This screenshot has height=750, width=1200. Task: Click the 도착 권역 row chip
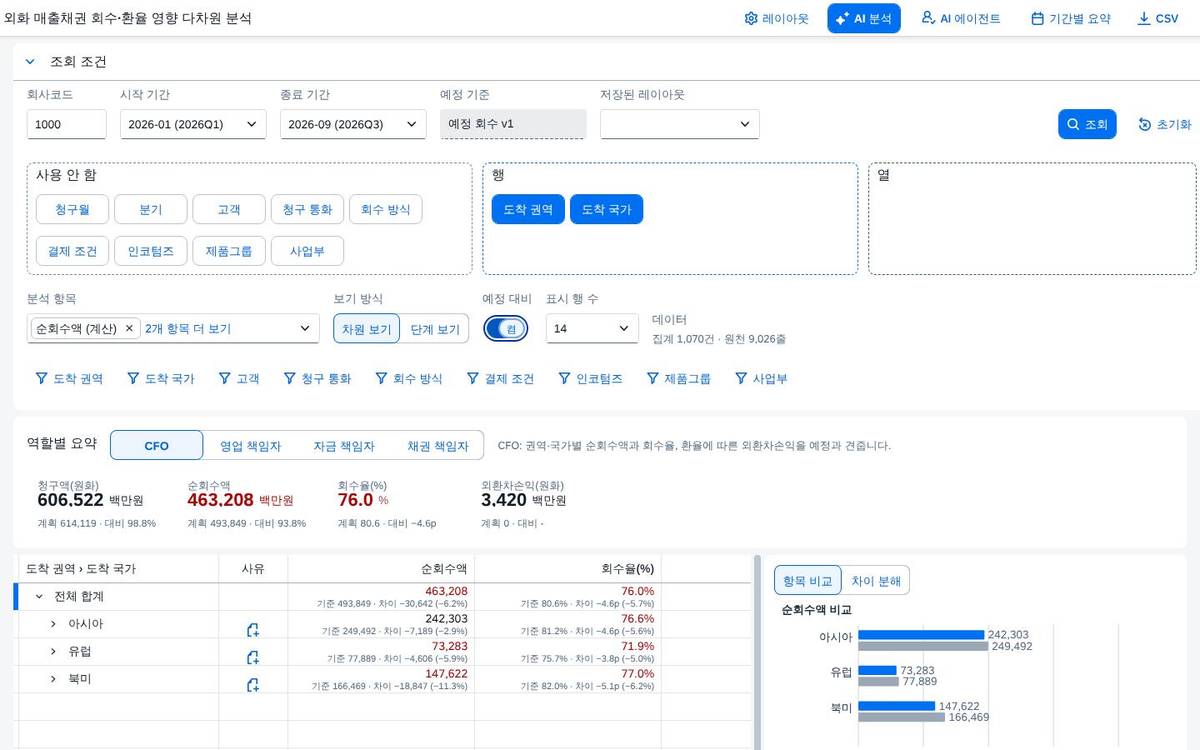527,209
